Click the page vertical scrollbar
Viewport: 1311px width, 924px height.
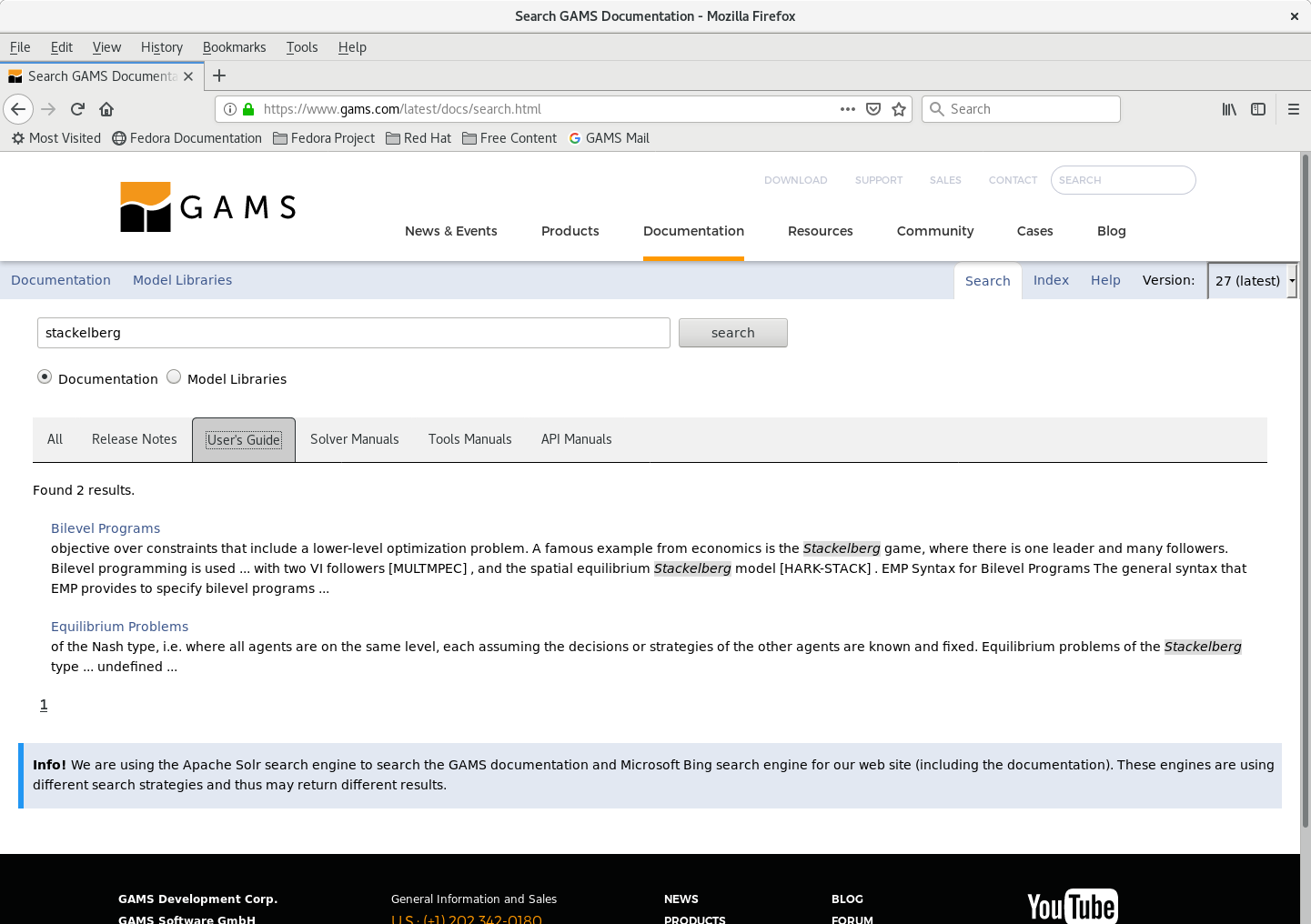[1305, 491]
